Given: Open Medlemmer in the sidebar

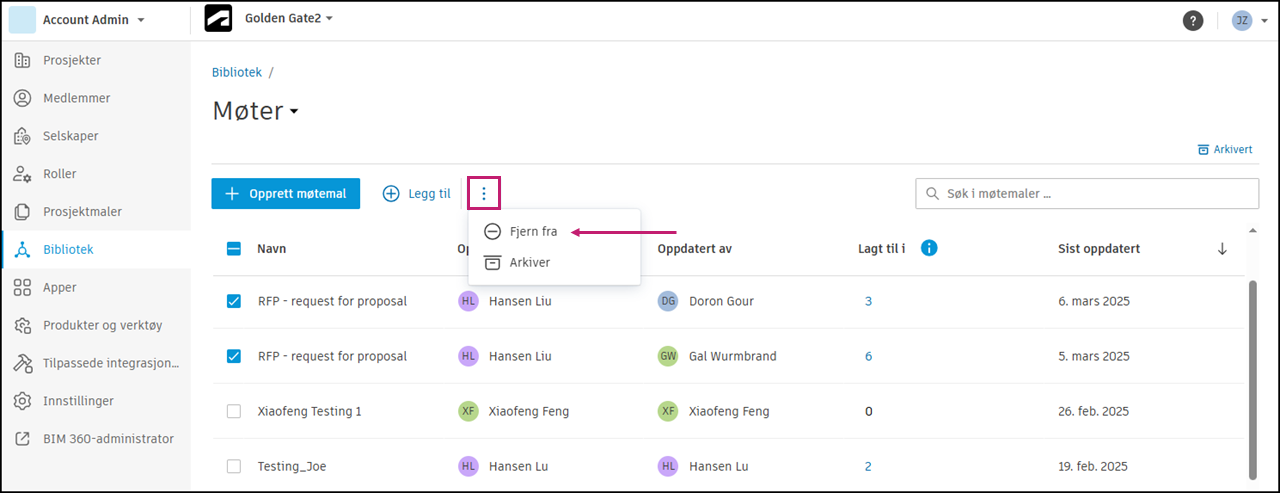Looking at the screenshot, I should pos(76,98).
